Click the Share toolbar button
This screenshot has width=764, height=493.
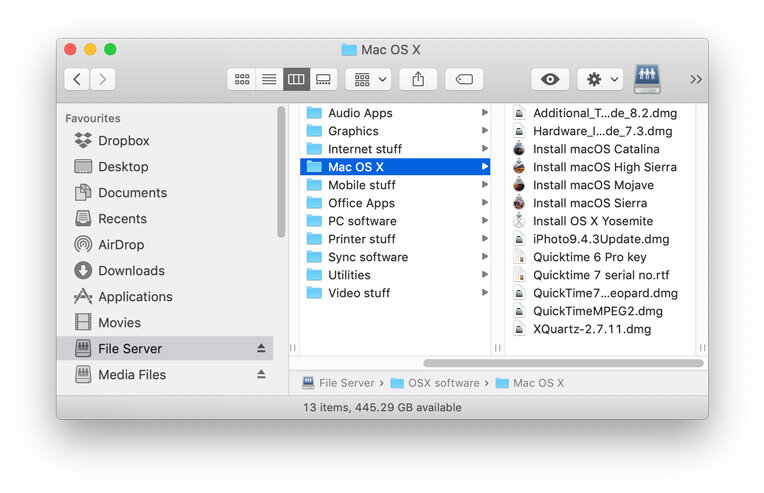(x=418, y=79)
